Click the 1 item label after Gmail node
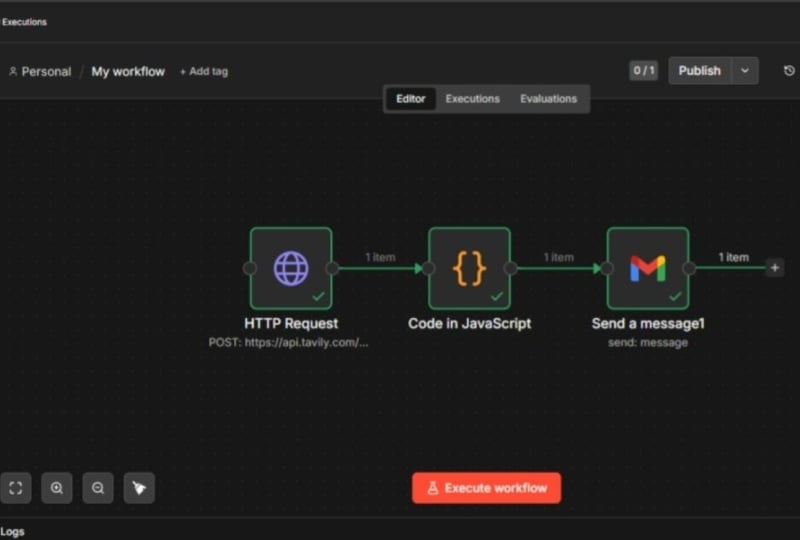The width and height of the screenshot is (800, 540). [x=734, y=257]
